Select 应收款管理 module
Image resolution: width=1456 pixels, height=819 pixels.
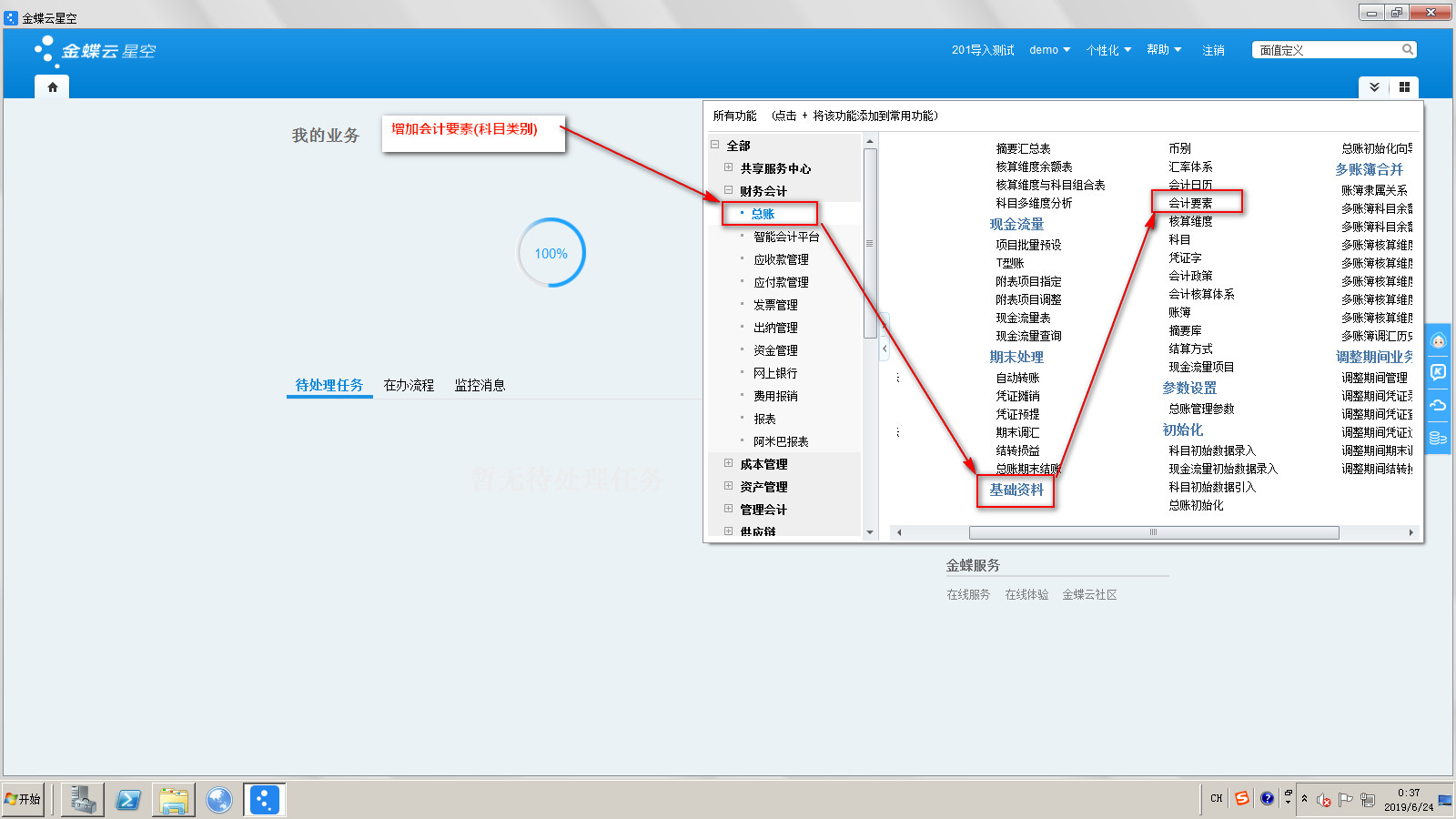click(x=781, y=259)
